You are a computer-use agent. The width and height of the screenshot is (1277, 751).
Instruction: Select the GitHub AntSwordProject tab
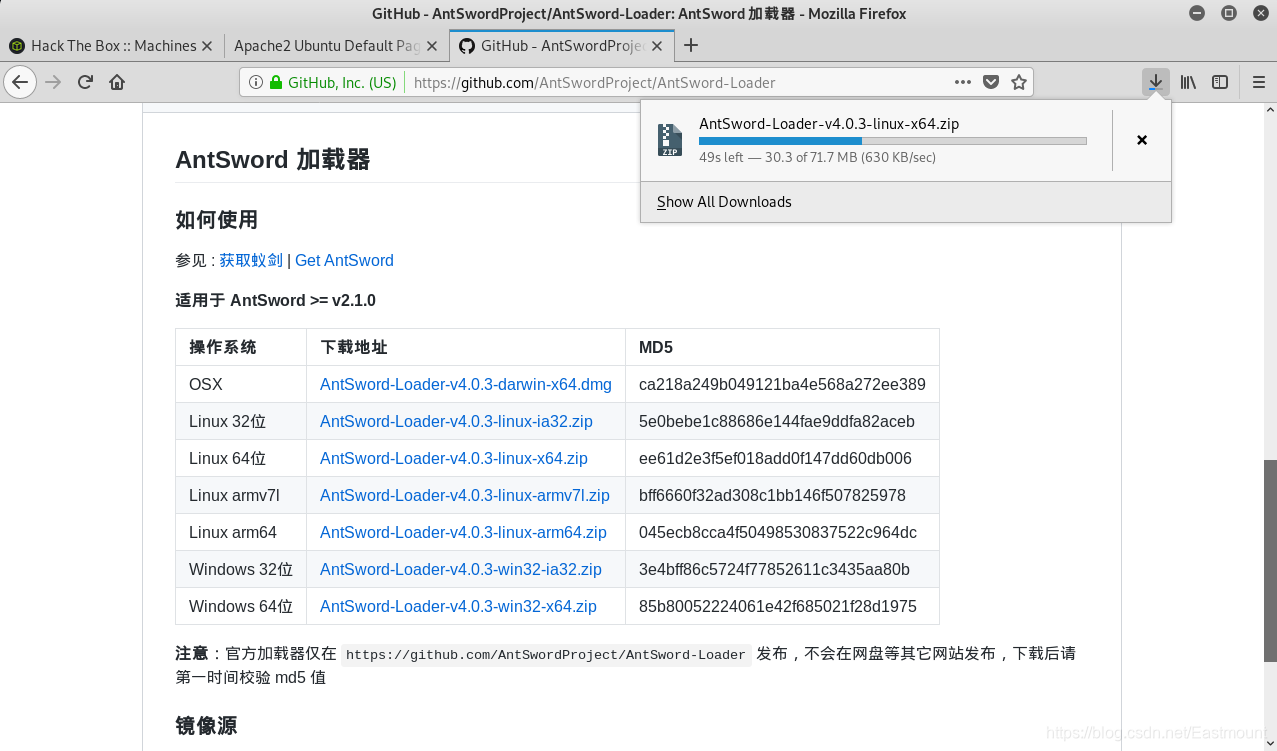(x=563, y=45)
